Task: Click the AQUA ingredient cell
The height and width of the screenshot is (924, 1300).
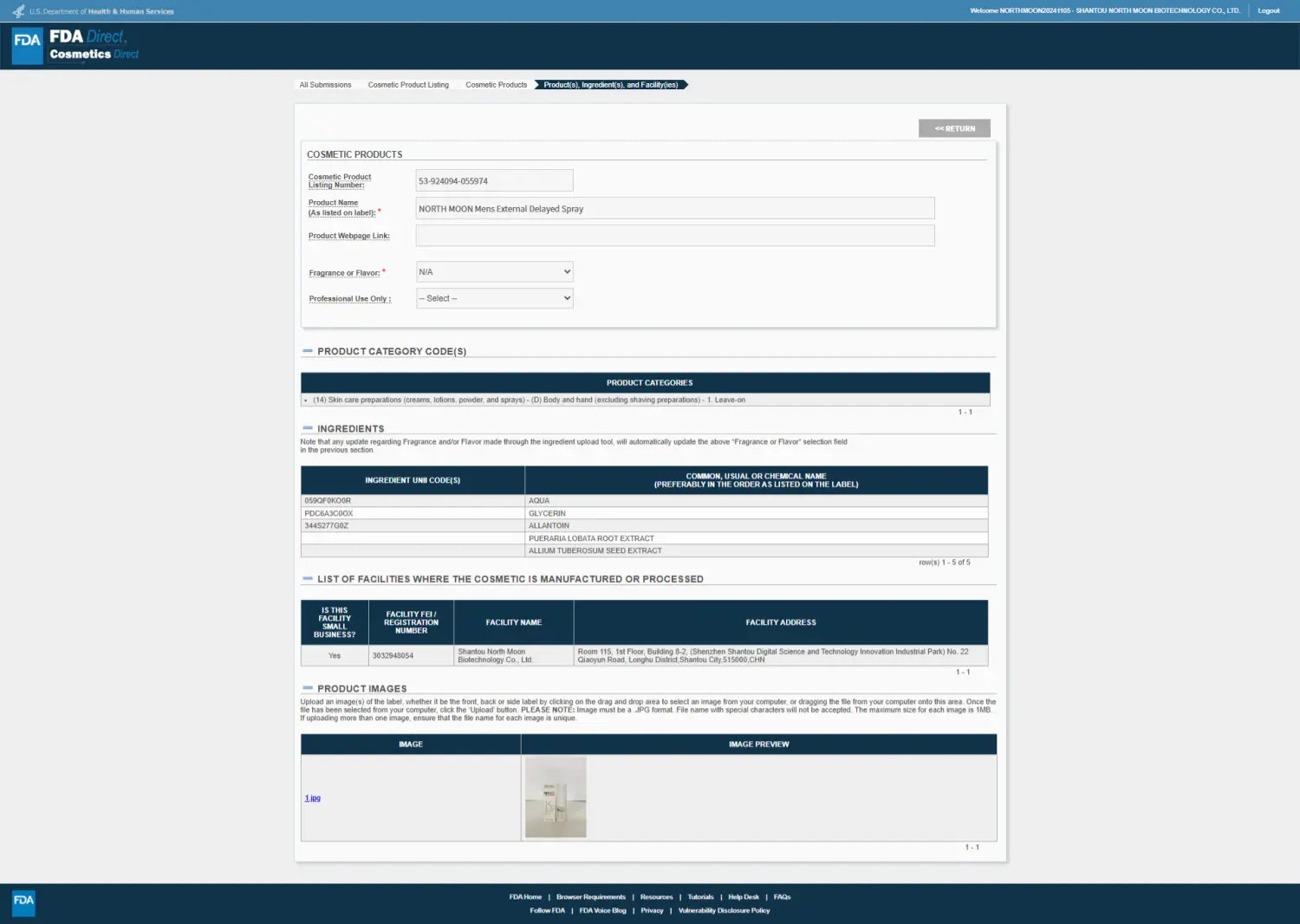Action: point(756,501)
